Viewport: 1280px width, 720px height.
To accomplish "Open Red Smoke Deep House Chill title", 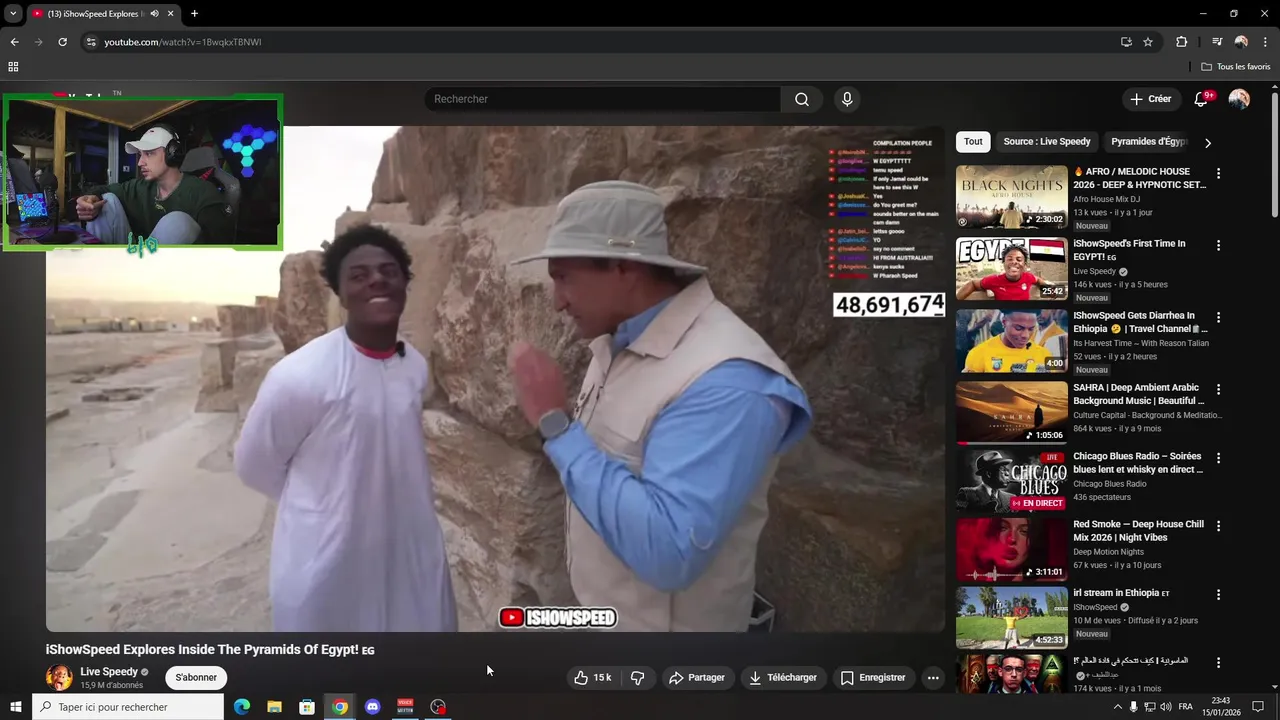I will (1138, 530).
